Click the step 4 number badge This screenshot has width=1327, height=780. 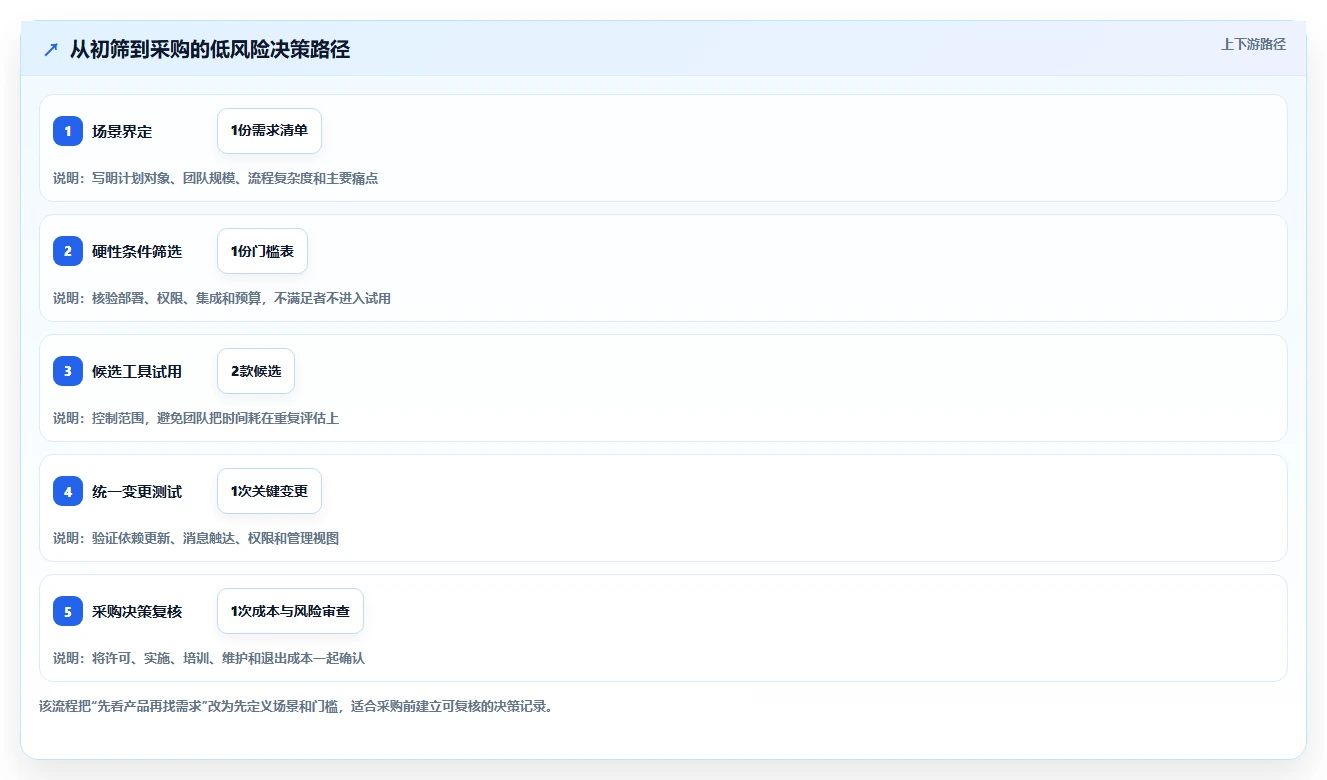[68, 491]
